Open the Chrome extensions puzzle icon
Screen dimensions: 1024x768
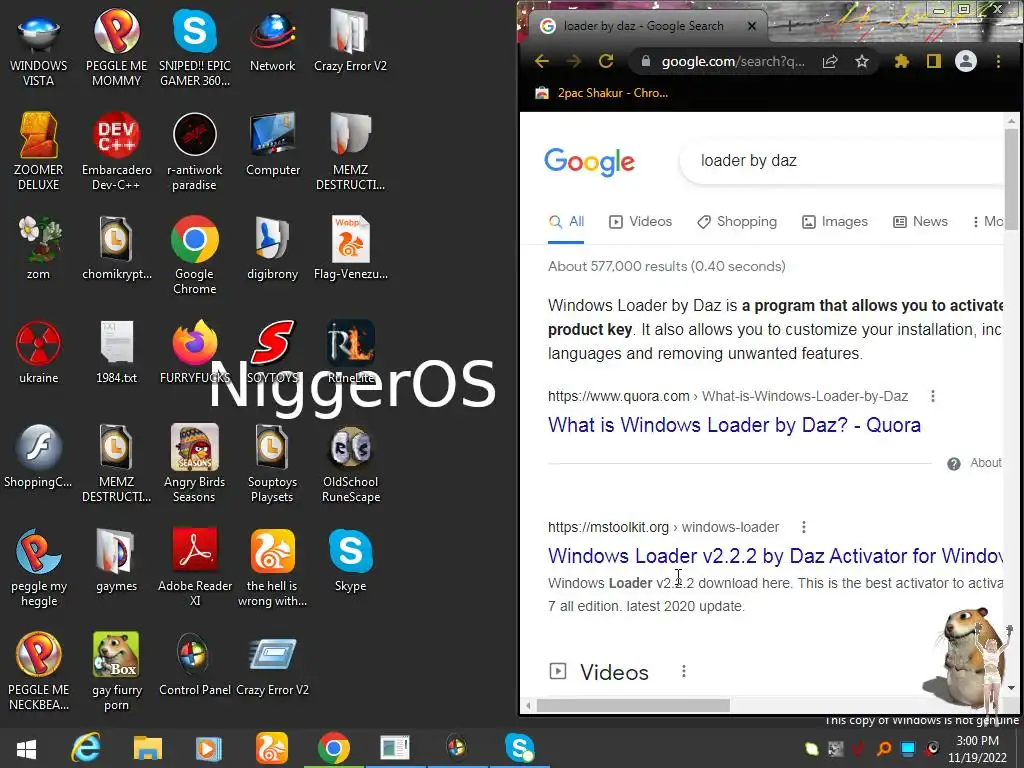902,61
